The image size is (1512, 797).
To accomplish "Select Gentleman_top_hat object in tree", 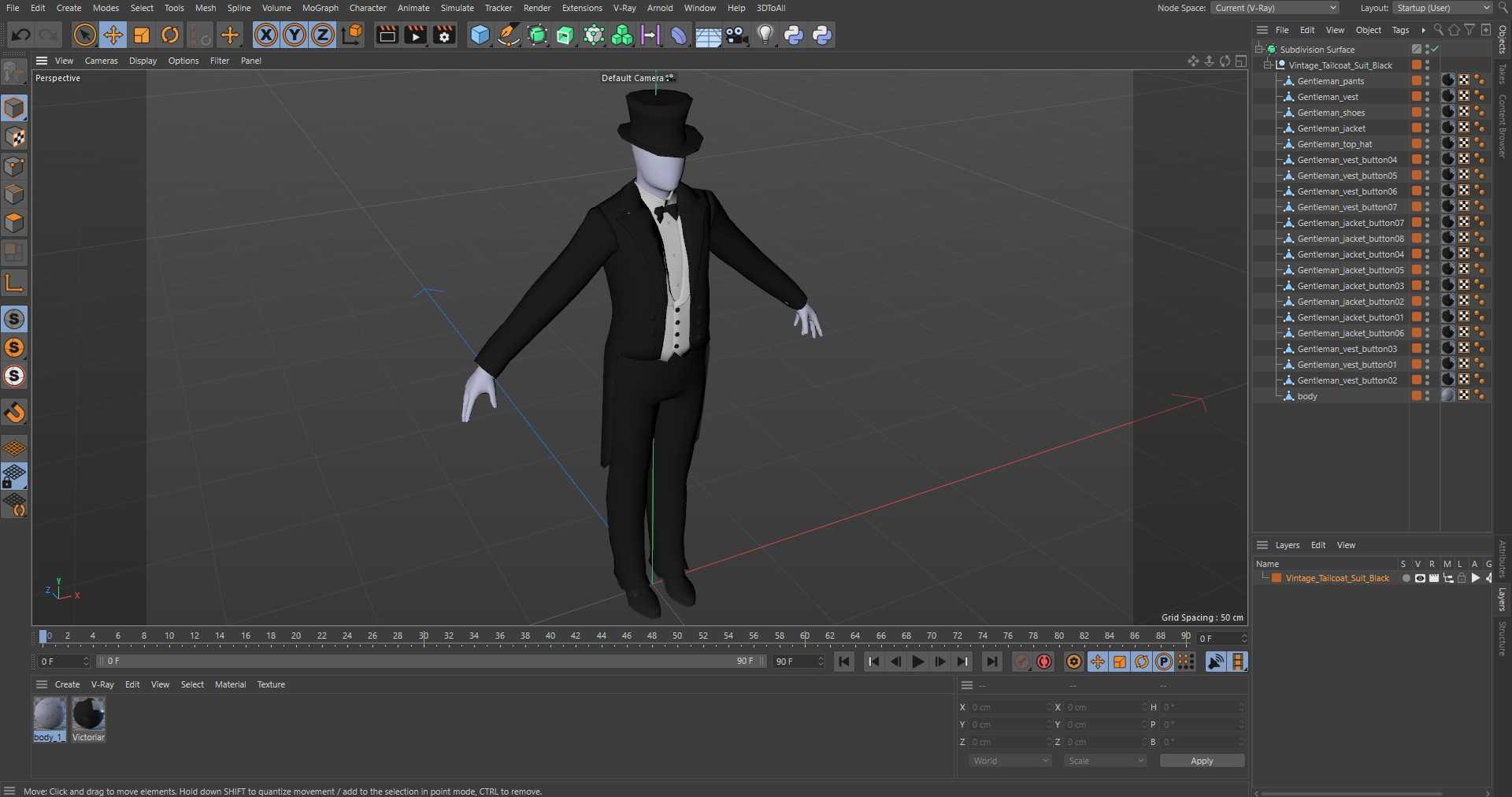I will click(1334, 144).
